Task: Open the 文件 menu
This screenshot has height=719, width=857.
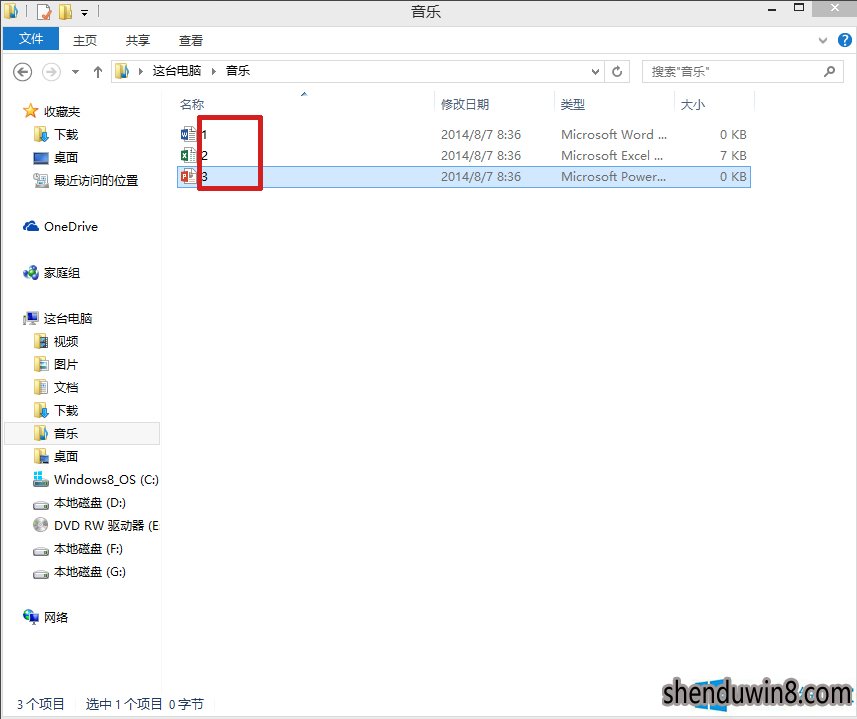Action: pos(31,39)
